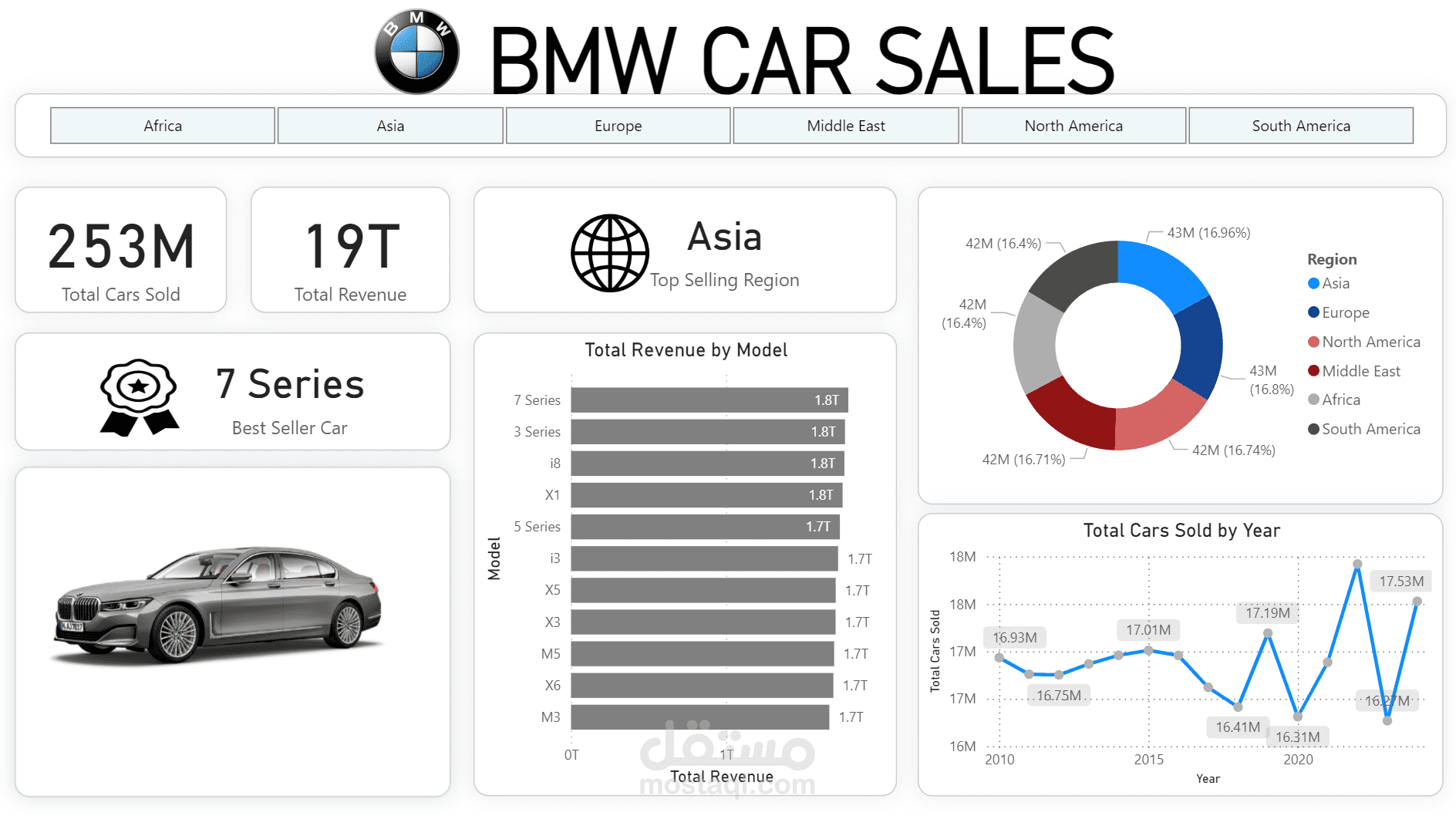Select the 3 Series revenue bar

(x=708, y=431)
